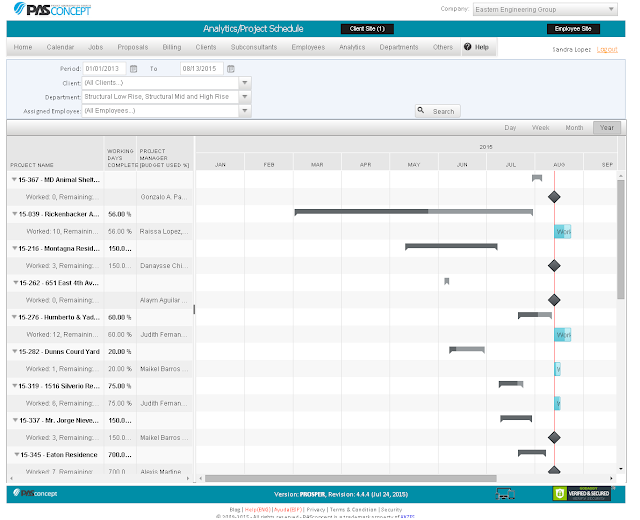This screenshot has height=520, width=640.
Task: Click the Gantt chart horizontal scrollbar
Action: click(351, 478)
